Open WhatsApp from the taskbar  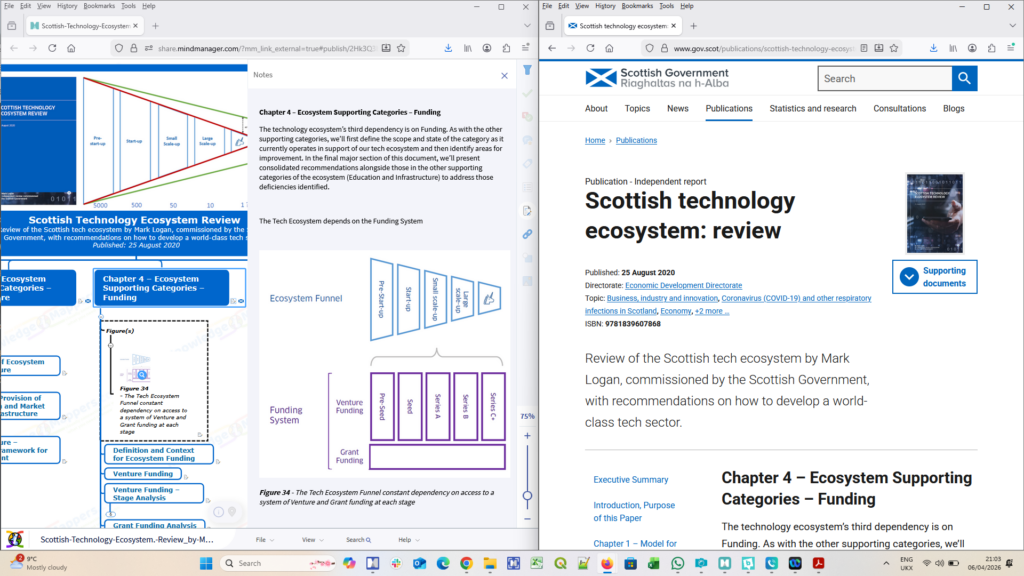(x=677, y=563)
